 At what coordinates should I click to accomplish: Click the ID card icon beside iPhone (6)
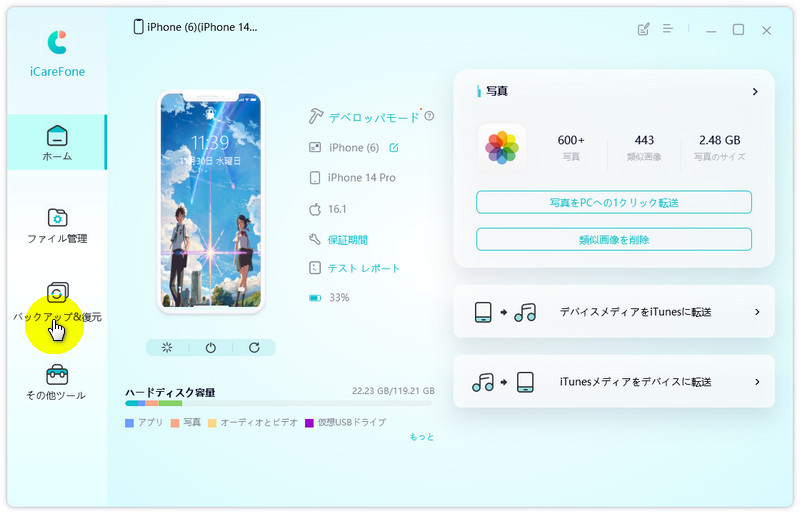(315, 148)
